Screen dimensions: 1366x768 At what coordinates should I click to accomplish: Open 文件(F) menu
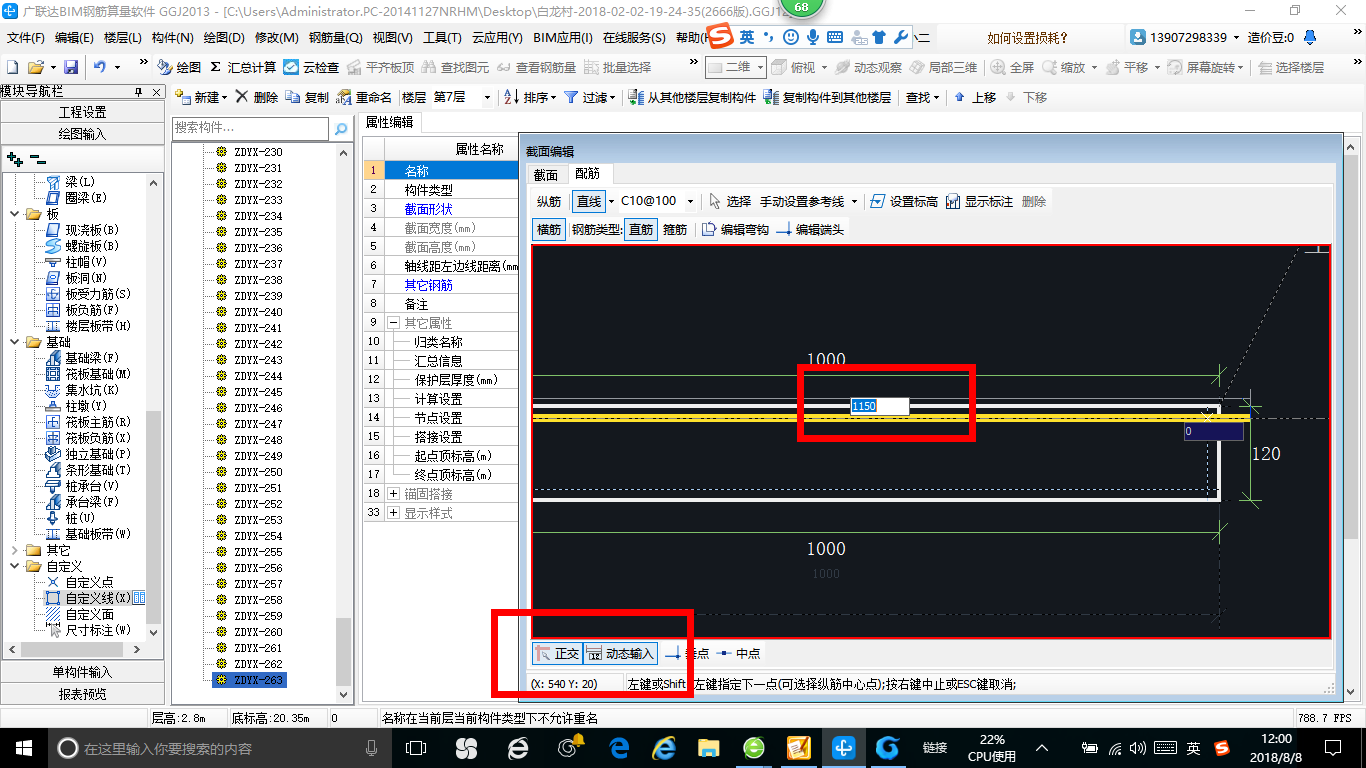coord(26,38)
